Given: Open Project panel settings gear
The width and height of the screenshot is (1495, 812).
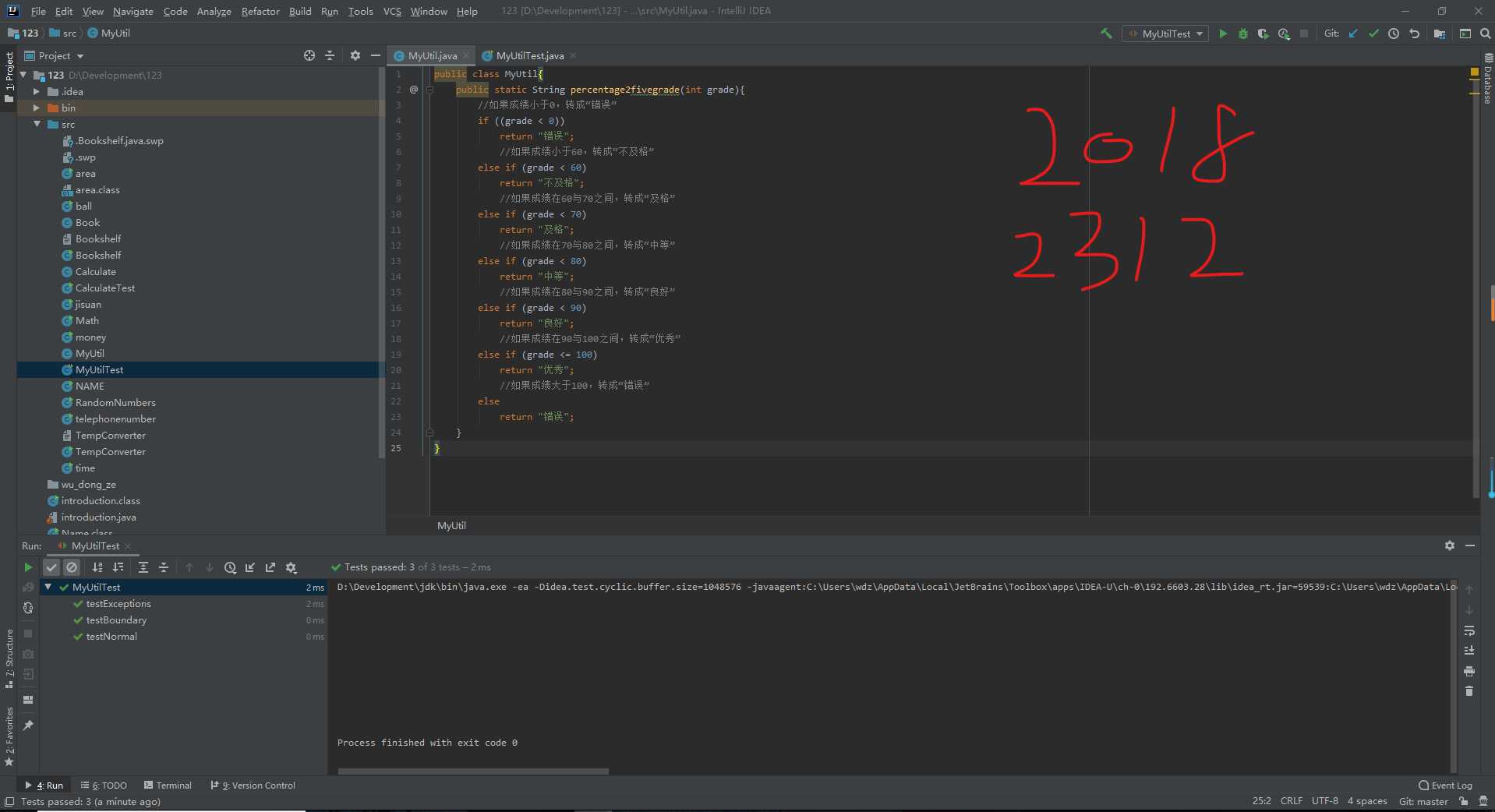Looking at the screenshot, I should (x=355, y=55).
